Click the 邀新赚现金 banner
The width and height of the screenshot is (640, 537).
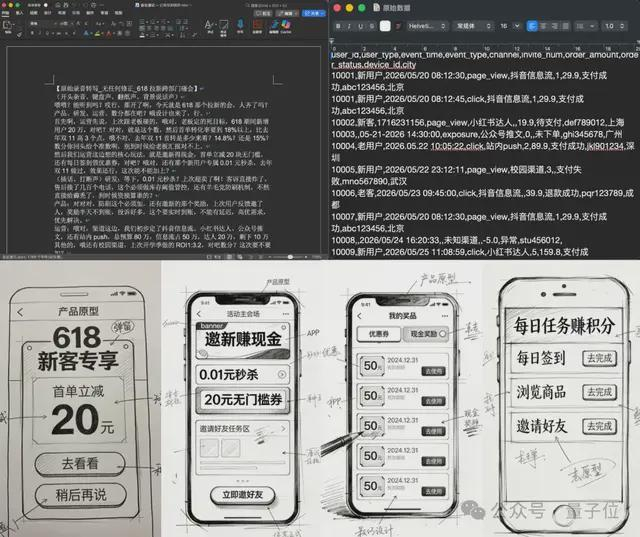243,341
